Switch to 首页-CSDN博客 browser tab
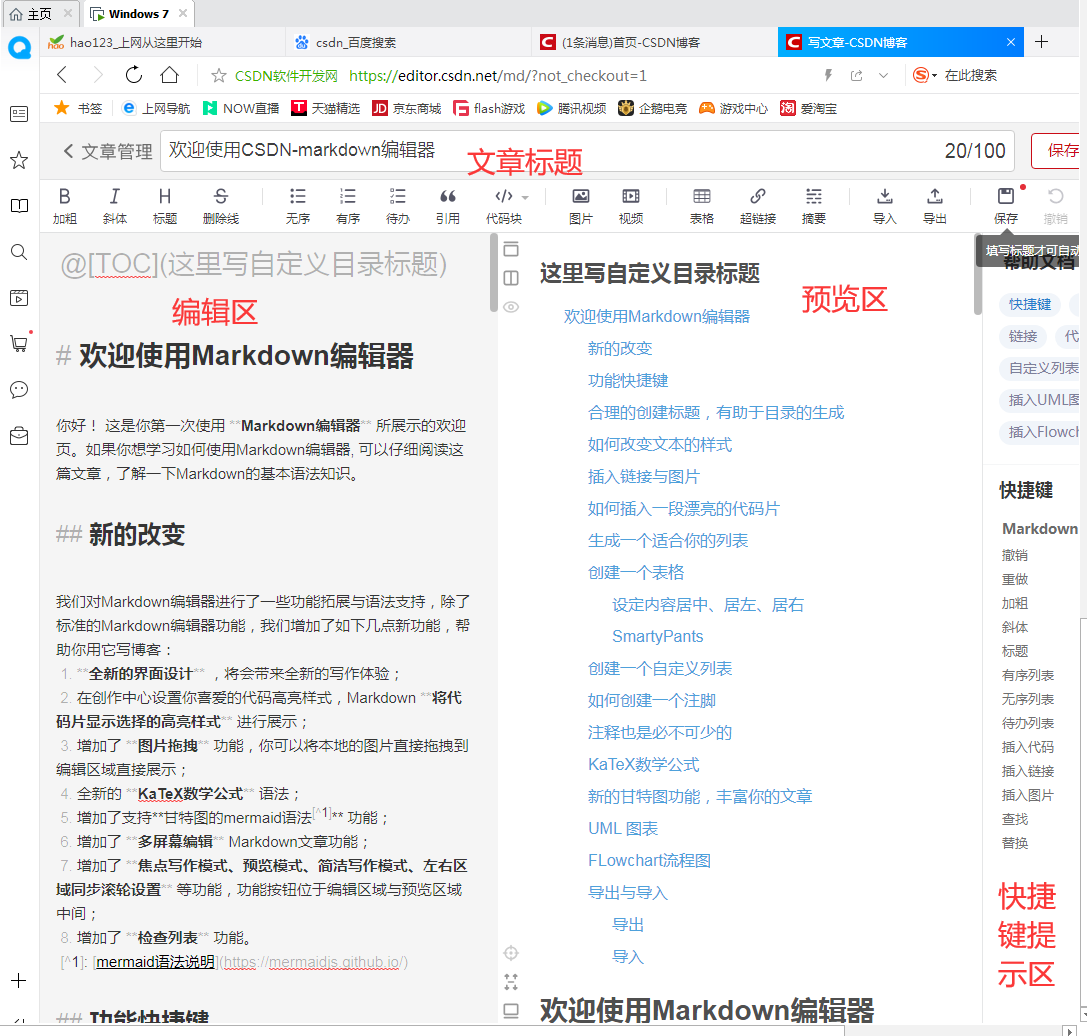This screenshot has width=1087, height=1036. (654, 42)
